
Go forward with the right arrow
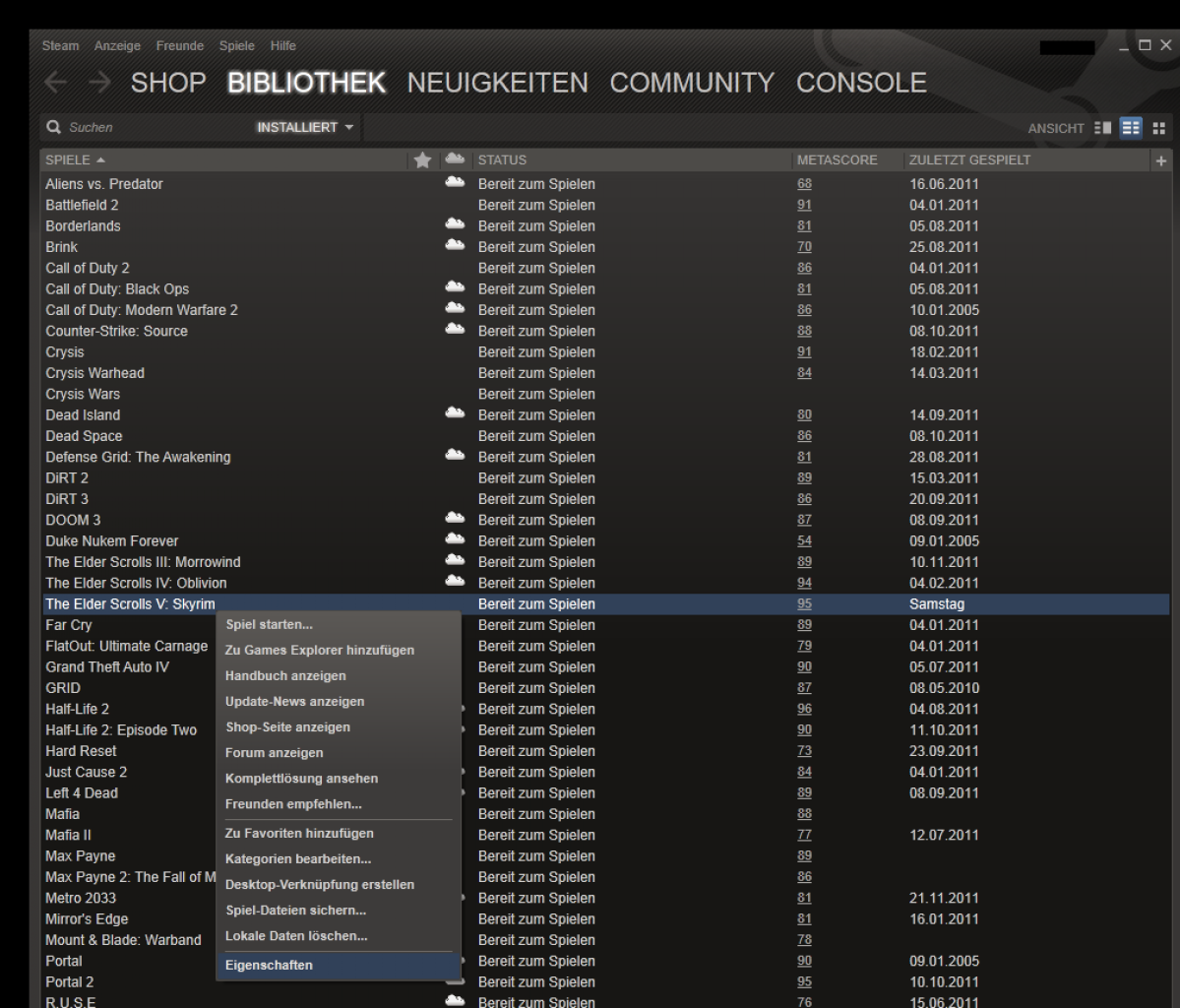[x=98, y=82]
